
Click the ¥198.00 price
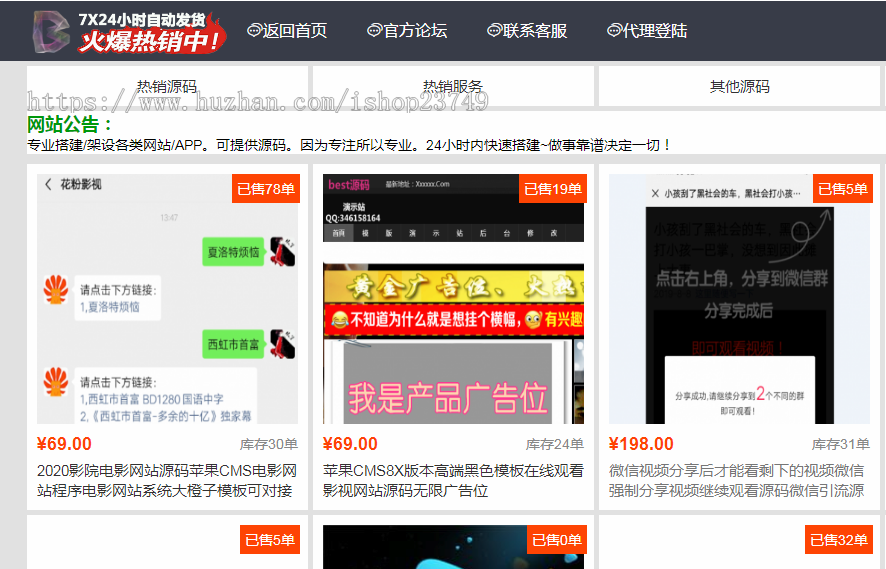[x=641, y=444]
